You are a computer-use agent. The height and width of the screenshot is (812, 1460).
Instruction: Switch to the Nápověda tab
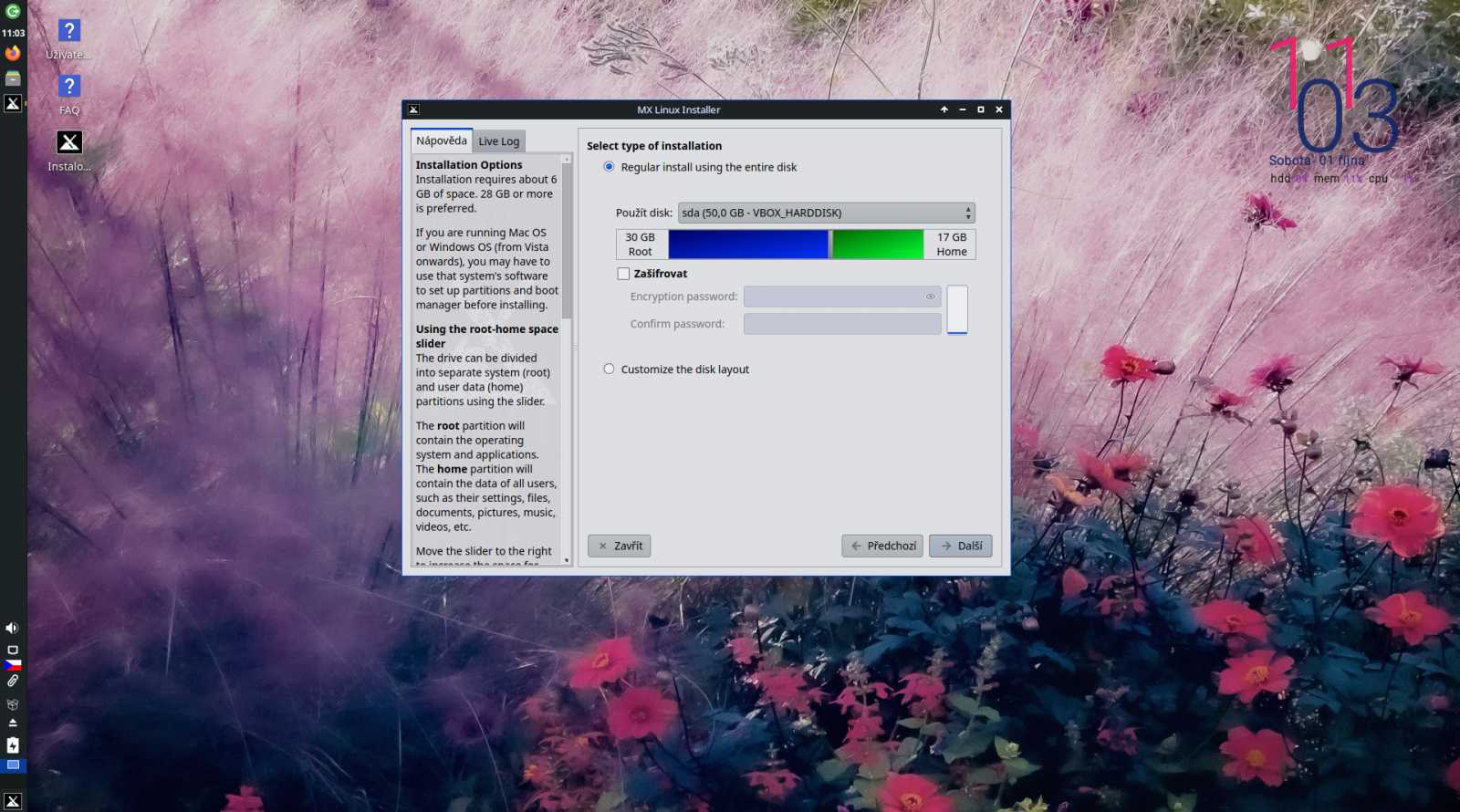pos(442,141)
